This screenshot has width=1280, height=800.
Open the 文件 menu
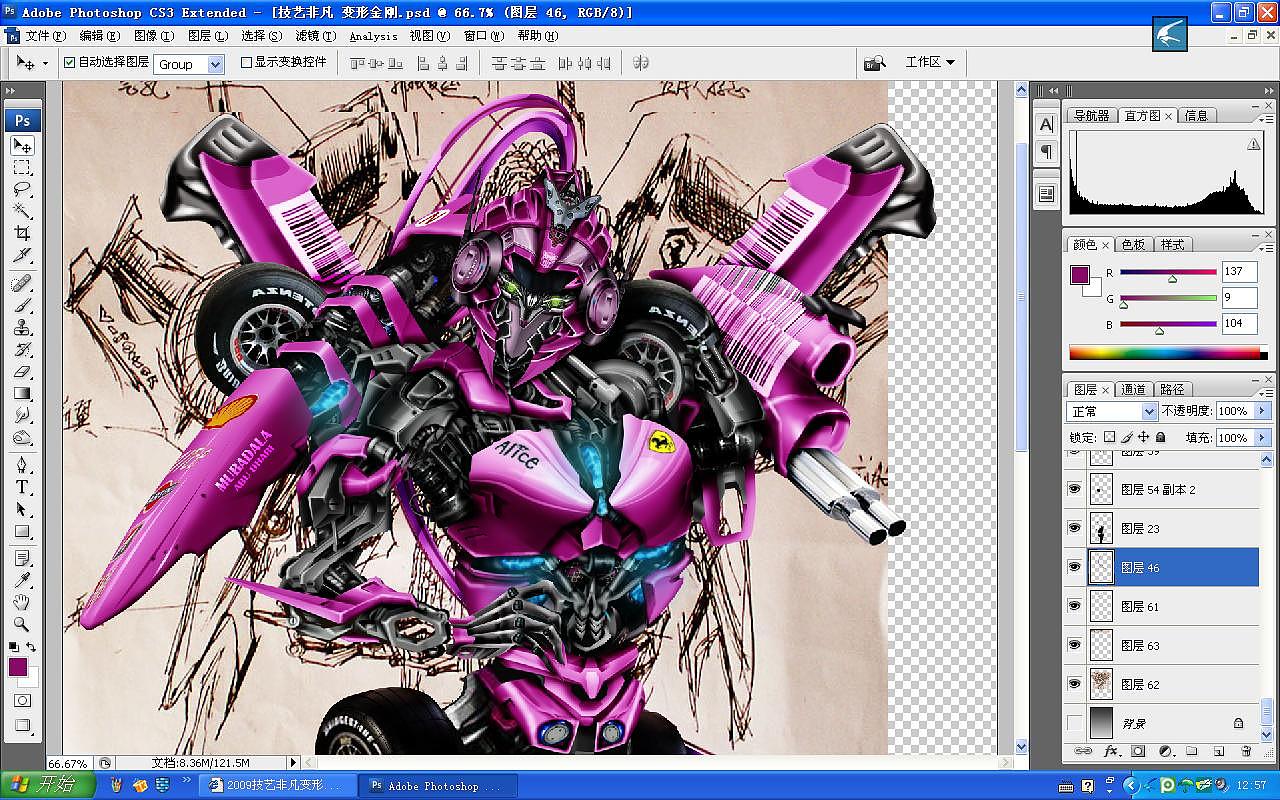tap(45, 35)
